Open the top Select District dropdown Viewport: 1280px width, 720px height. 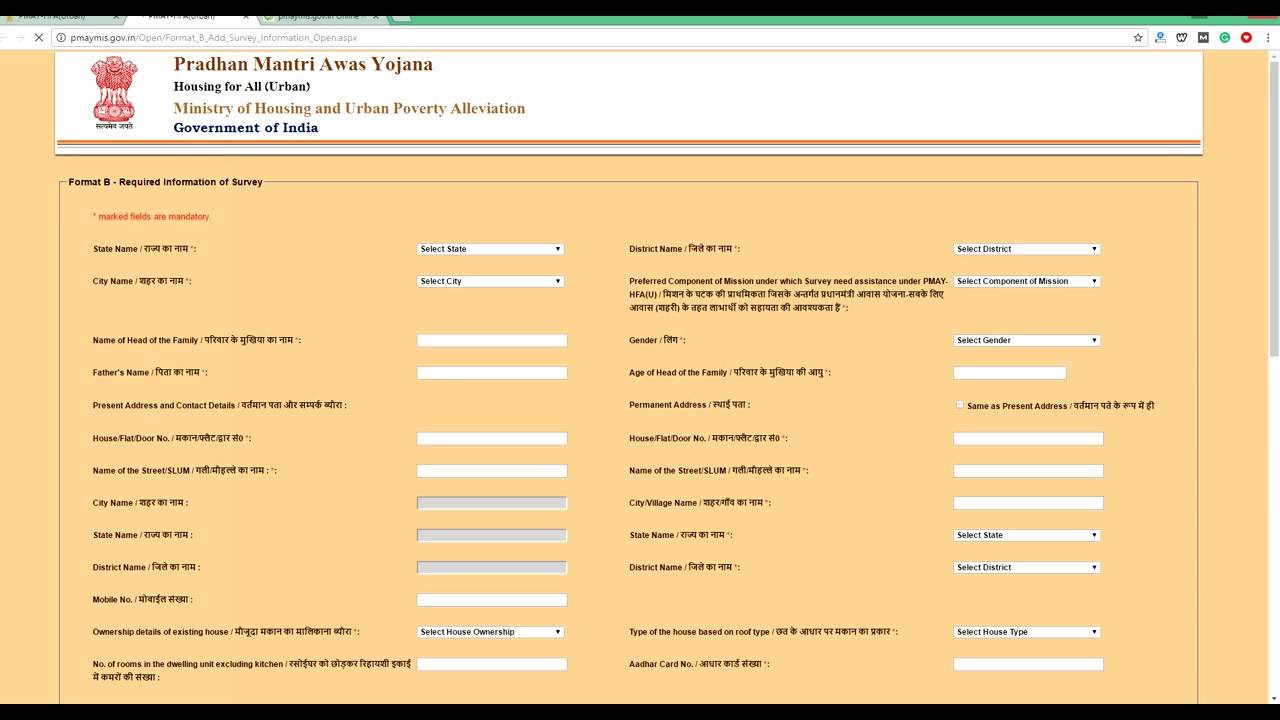pyautogui.click(x=1027, y=249)
